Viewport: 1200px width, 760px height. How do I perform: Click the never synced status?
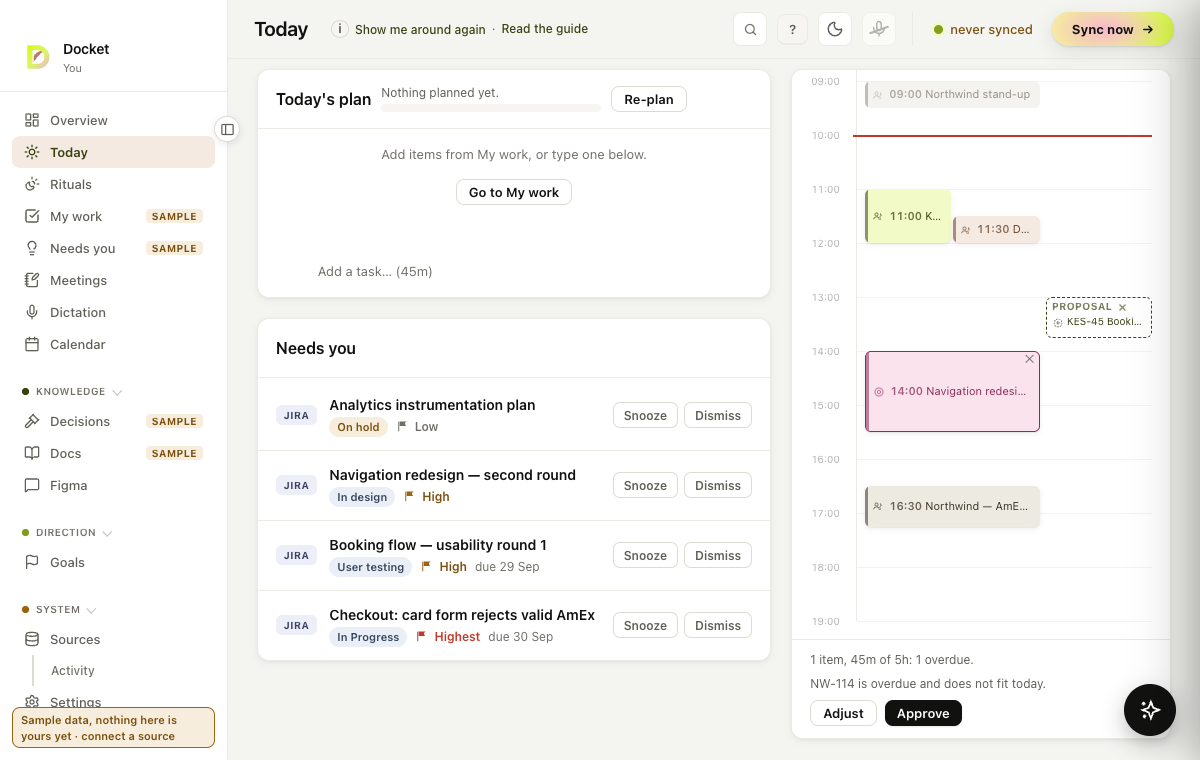[x=983, y=30]
